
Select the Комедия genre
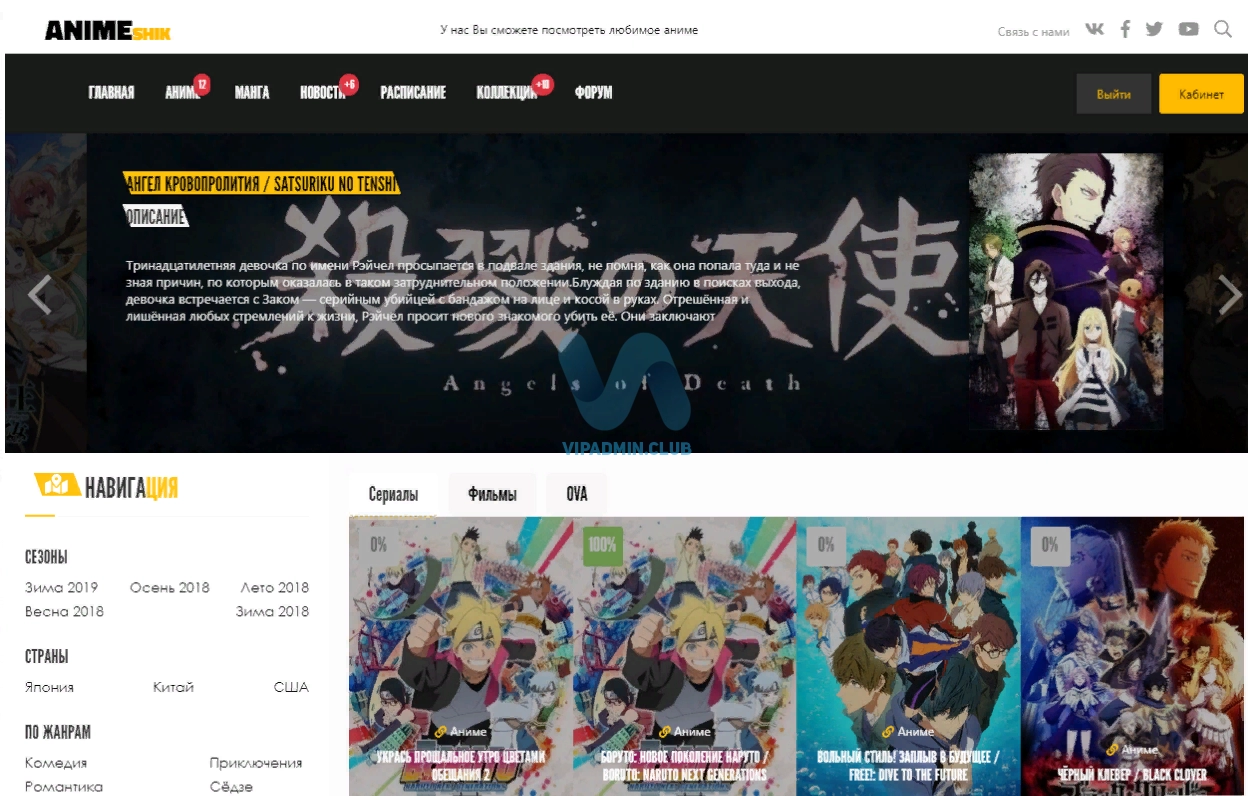coord(56,764)
